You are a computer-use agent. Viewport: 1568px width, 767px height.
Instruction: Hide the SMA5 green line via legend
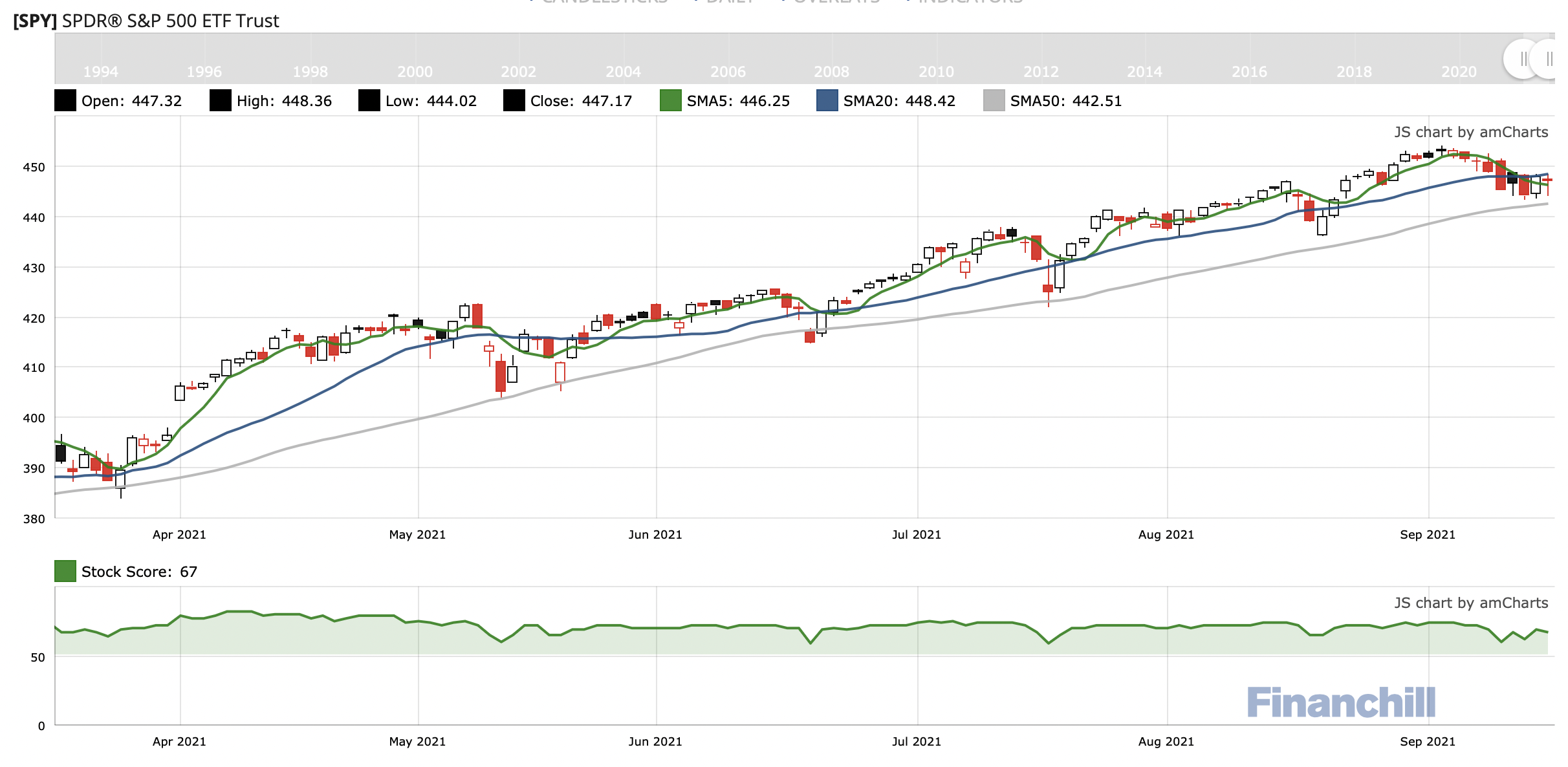(x=671, y=101)
